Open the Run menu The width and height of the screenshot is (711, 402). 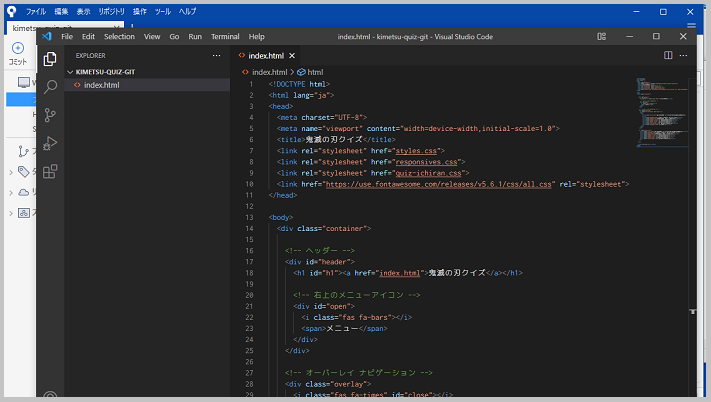click(195, 37)
